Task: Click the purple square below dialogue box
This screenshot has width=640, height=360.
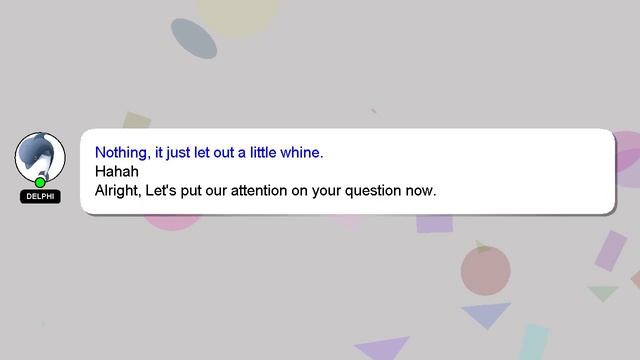Action: (435, 224)
